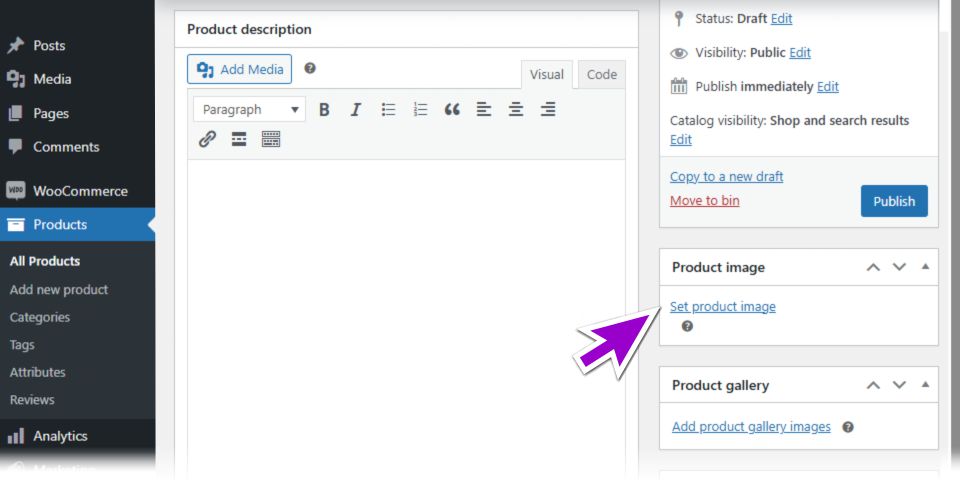Viewport: 960px width, 480px height.
Task: Click the Publish button
Action: tap(894, 201)
